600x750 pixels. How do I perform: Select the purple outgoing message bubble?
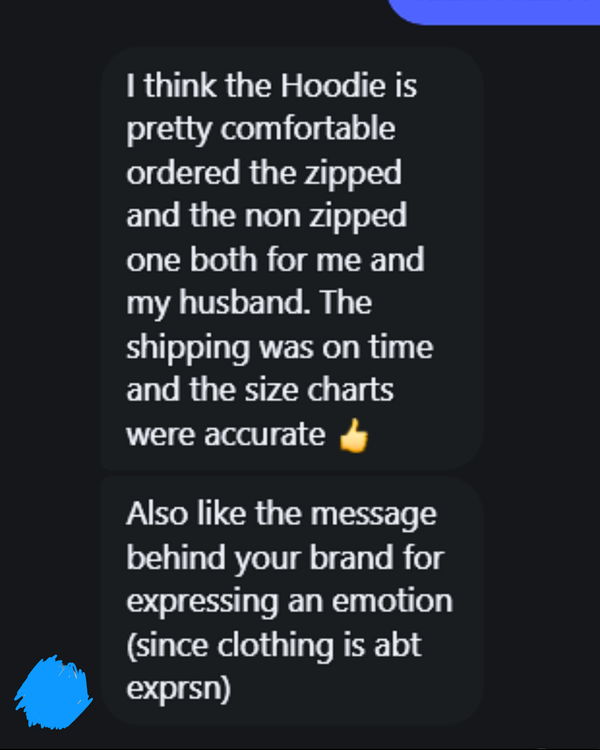493,11
